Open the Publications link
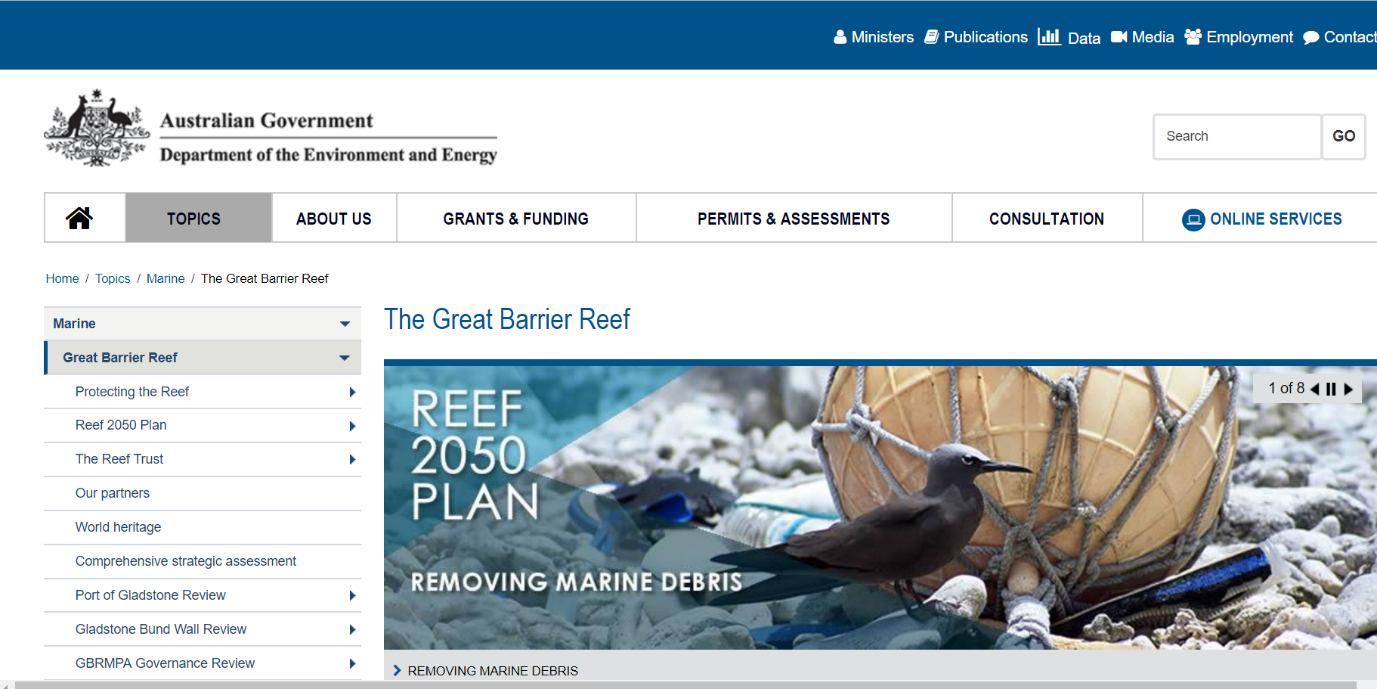Image resolution: width=1377 pixels, height=689 pixels. pyautogui.click(x=985, y=37)
